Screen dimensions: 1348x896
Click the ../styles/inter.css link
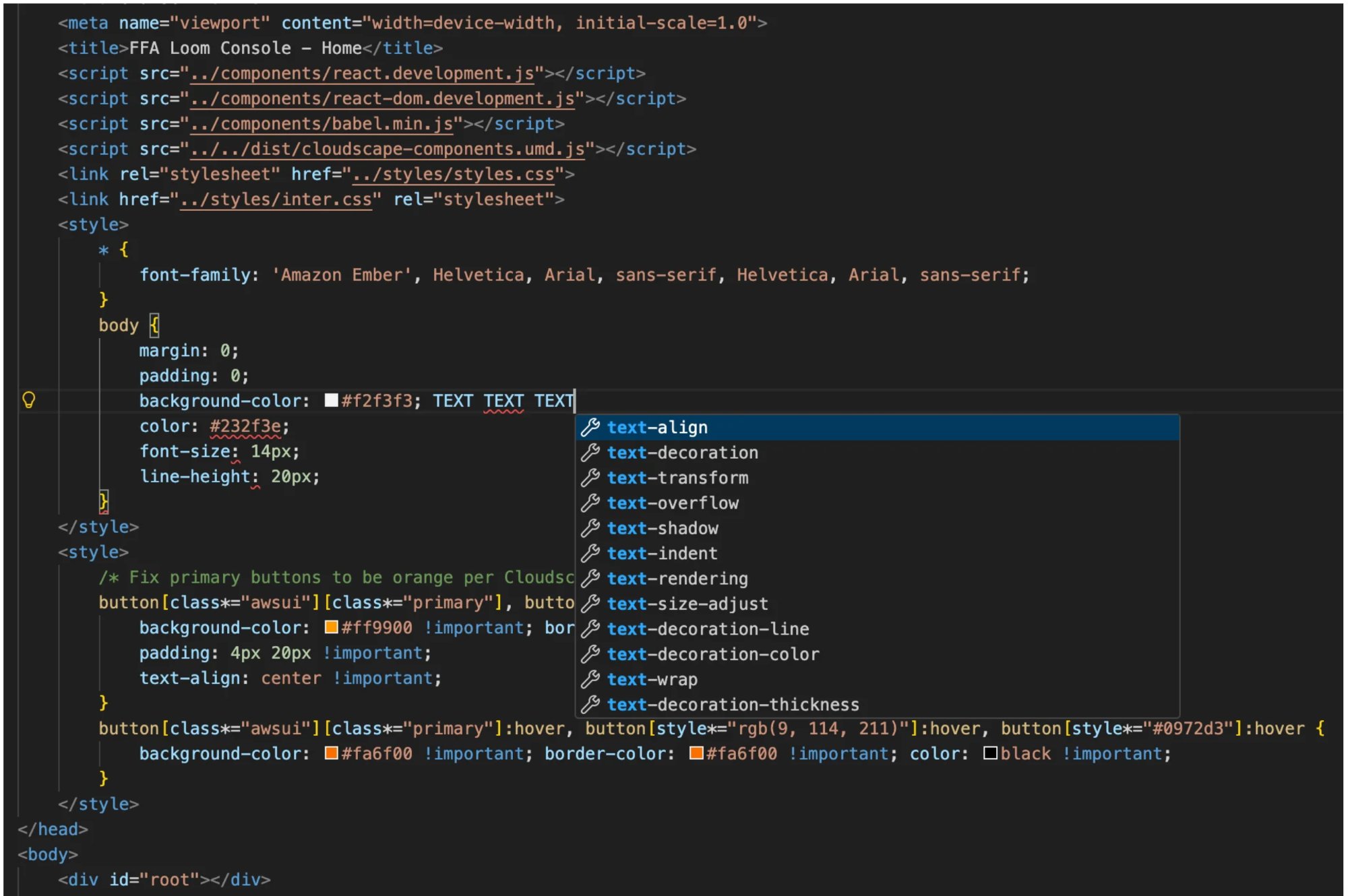[276, 199]
